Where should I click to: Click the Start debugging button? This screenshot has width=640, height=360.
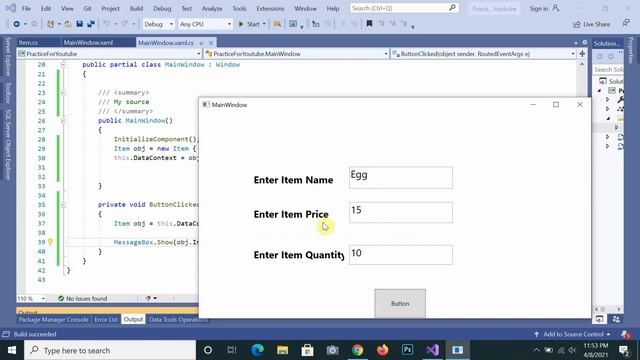tap(249, 24)
